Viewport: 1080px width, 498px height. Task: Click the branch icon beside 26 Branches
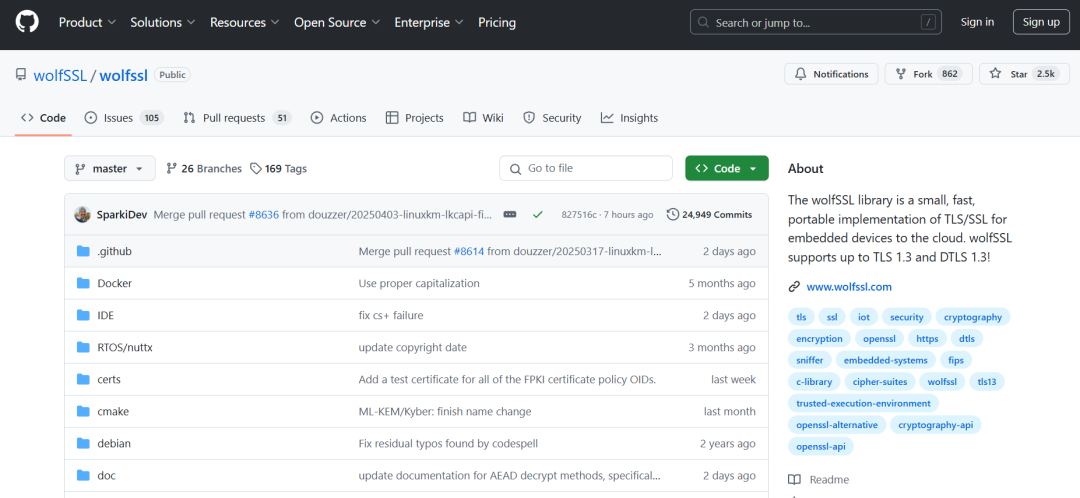[x=172, y=168]
